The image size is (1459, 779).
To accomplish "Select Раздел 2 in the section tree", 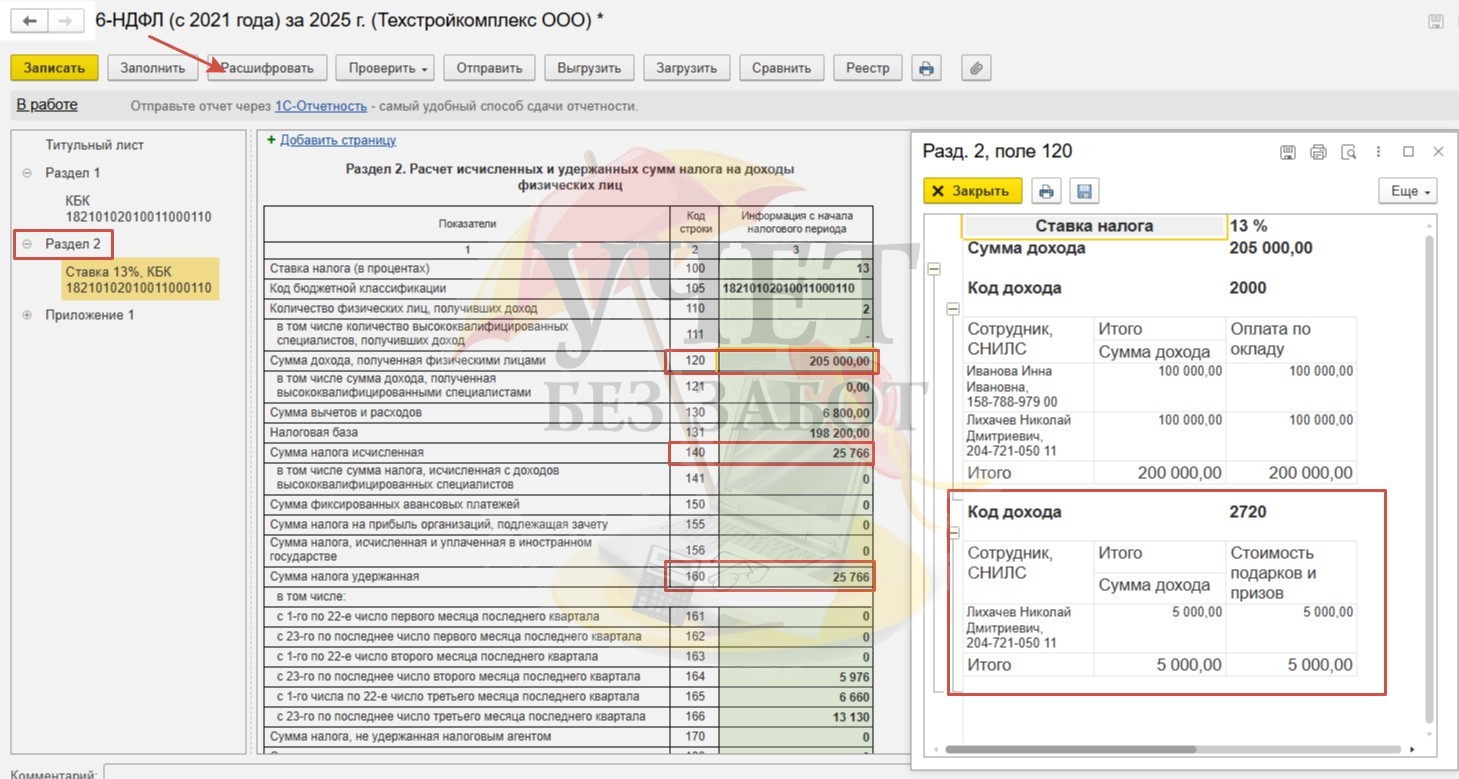I will tap(73, 243).
